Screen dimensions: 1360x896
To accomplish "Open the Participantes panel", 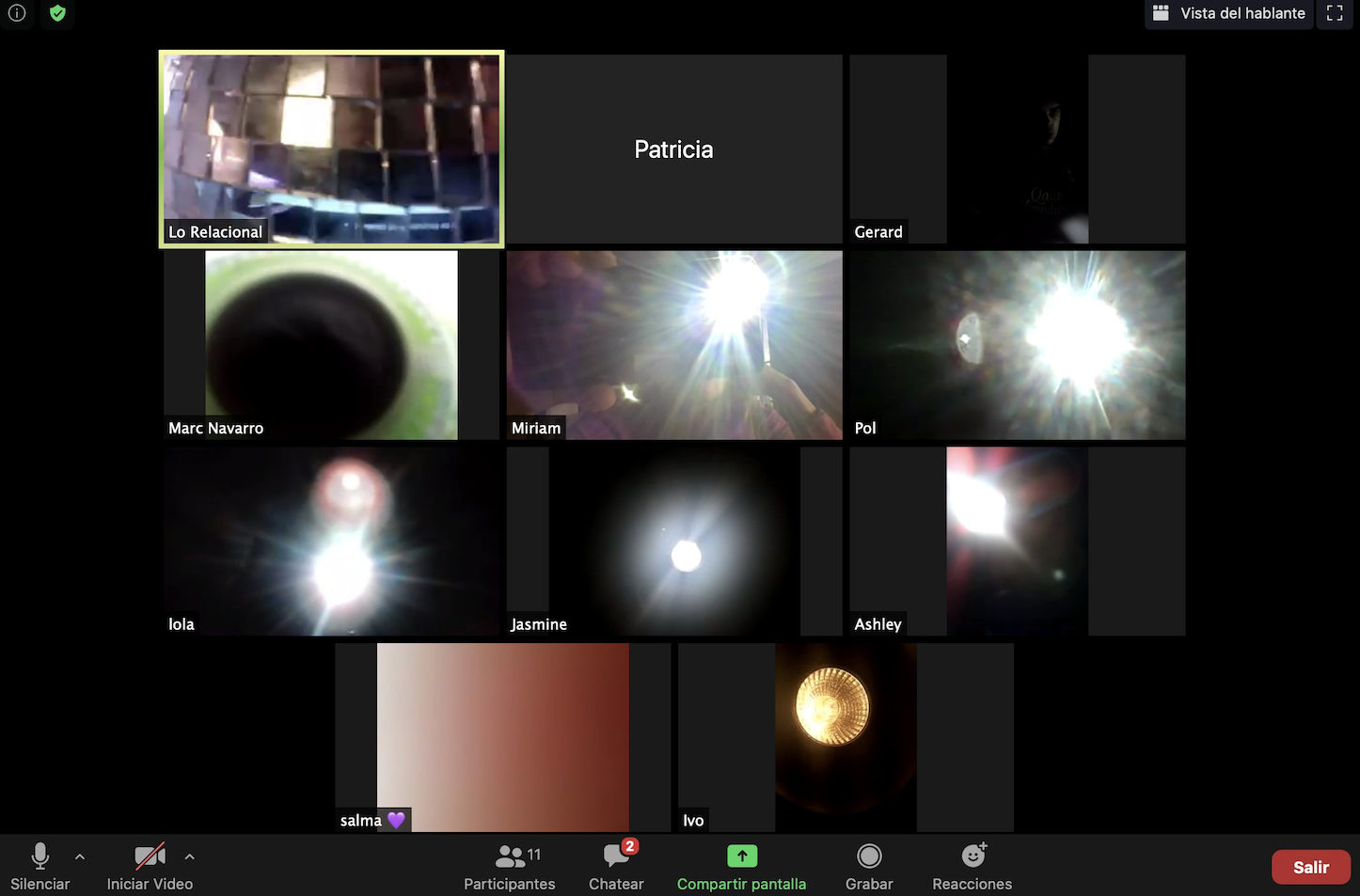I will 510,867.
